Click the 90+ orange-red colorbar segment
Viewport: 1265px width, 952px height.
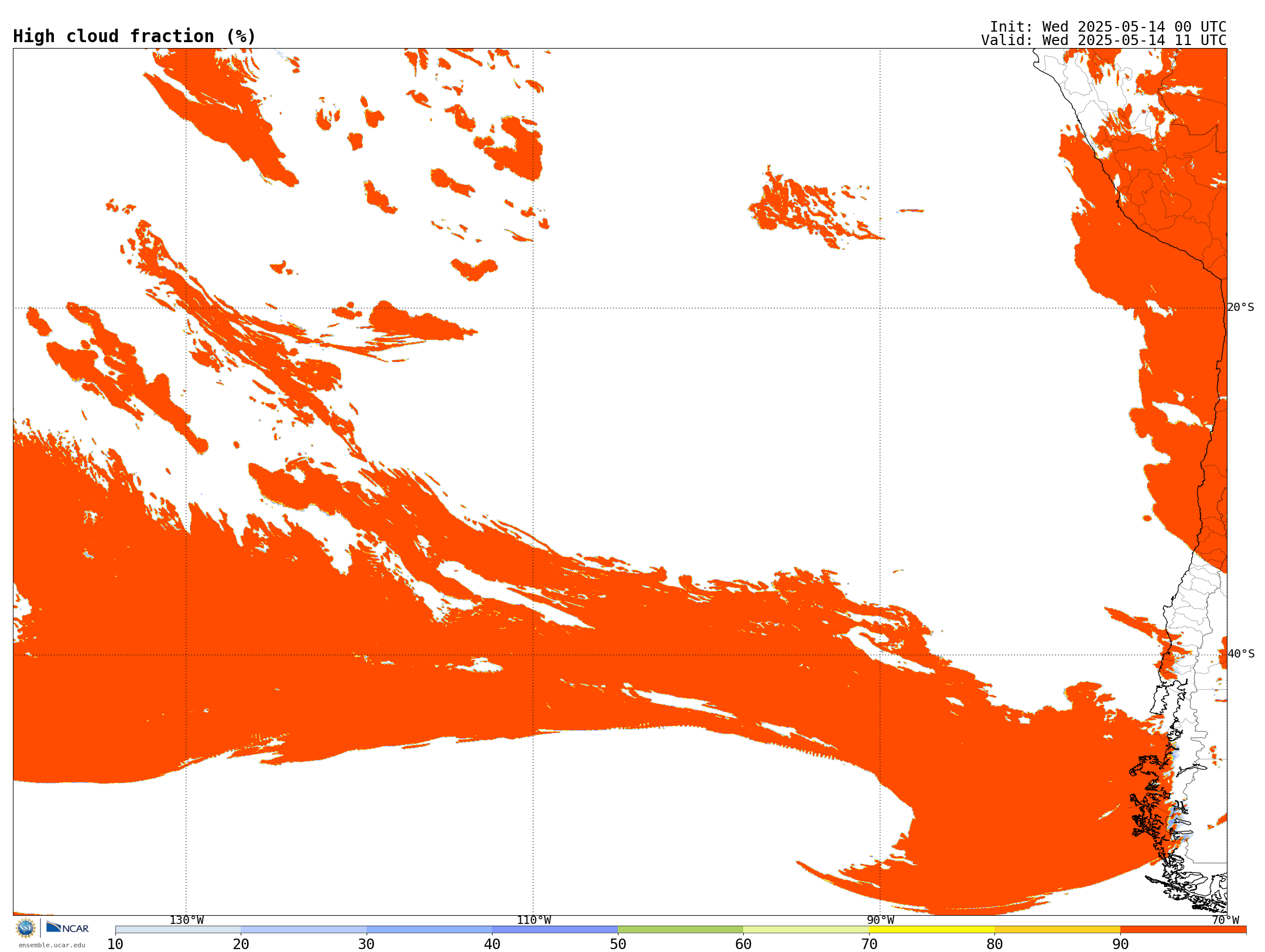1183,930
